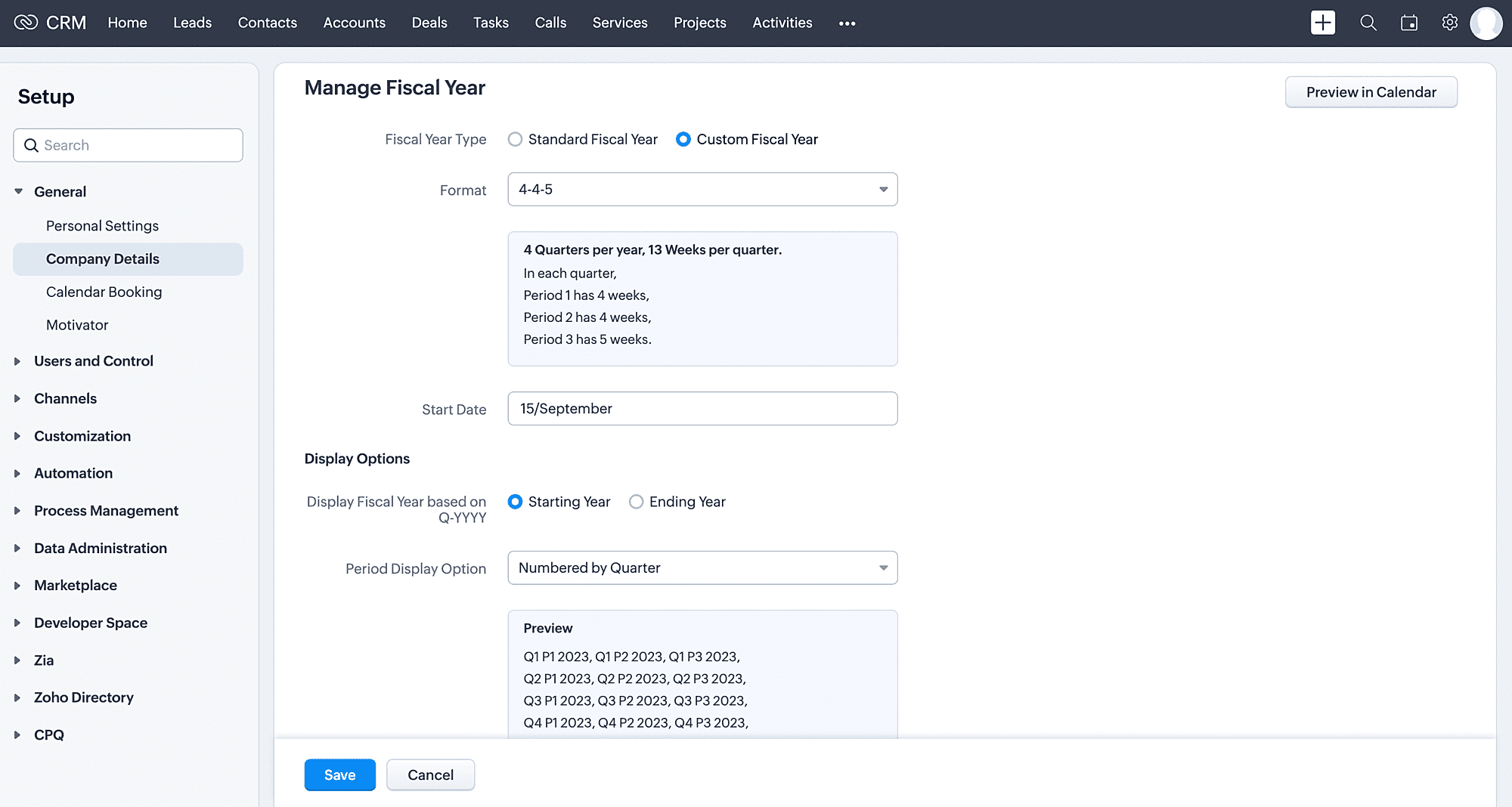Click the user profile avatar
The width and height of the screenshot is (1512, 807).
pyautogui.click(x=1486, y=23)
